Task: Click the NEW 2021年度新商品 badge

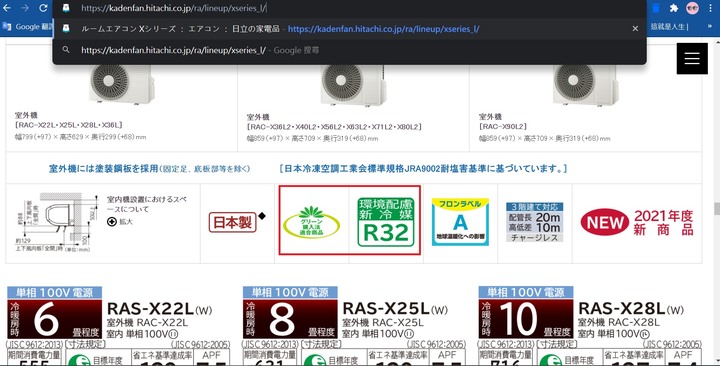Action: click(x=637, y=222)
